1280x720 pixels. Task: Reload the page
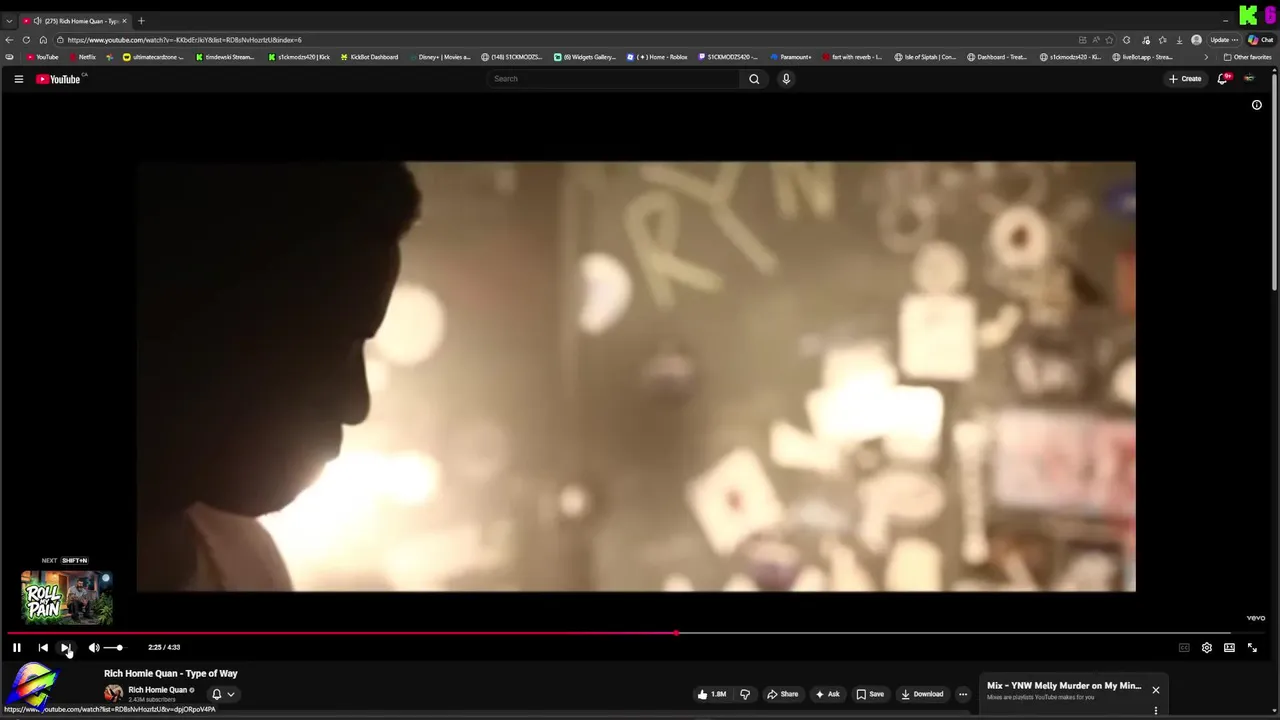coord(27,40)
